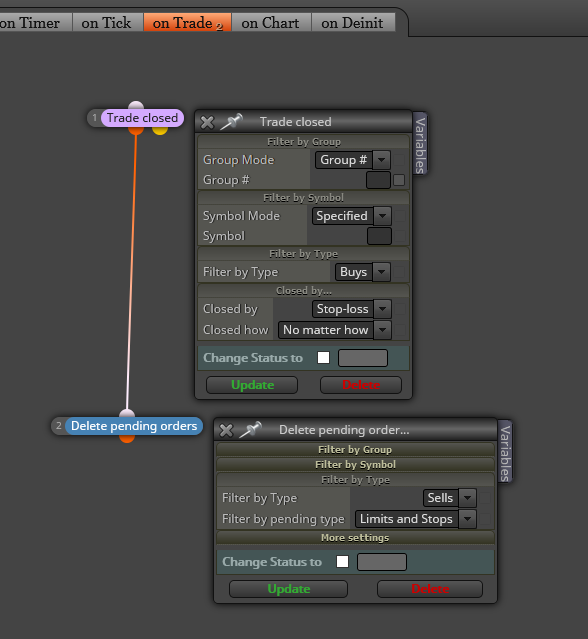Select the Trade closed node block
Image resolution: width=588 pixels, height=639 pixels.
(142, 118)
